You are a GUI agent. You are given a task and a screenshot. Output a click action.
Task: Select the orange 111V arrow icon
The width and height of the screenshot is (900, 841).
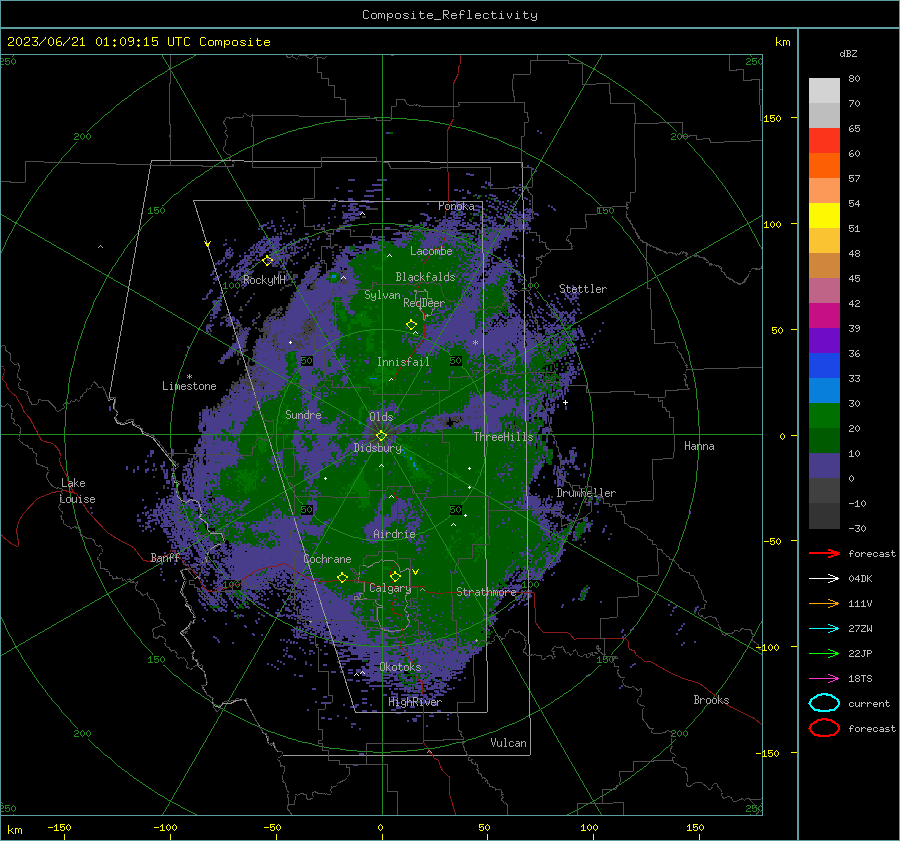click(x=824, y=603)
